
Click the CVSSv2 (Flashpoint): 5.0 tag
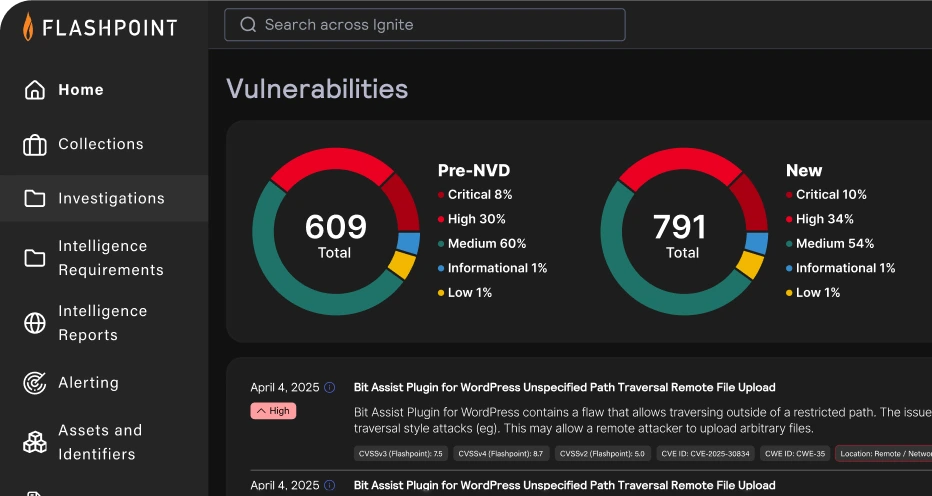pos(603,454)
